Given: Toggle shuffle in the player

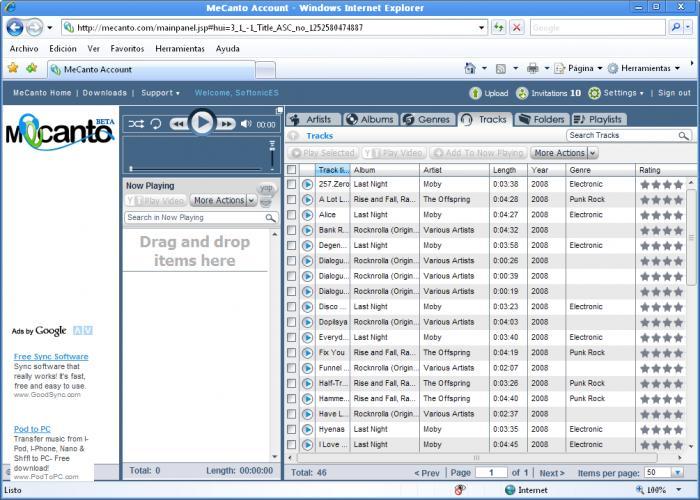Looking at the screenshot, I should point(136,124).
